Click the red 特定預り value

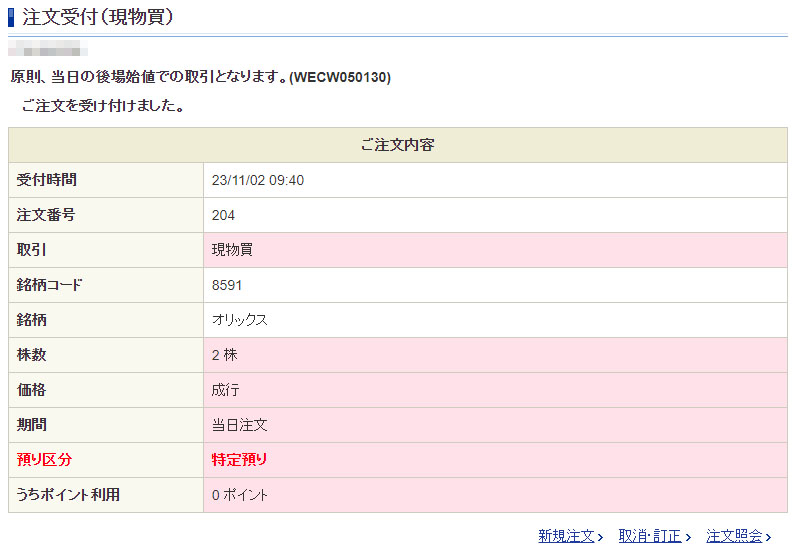pos(240,460)
